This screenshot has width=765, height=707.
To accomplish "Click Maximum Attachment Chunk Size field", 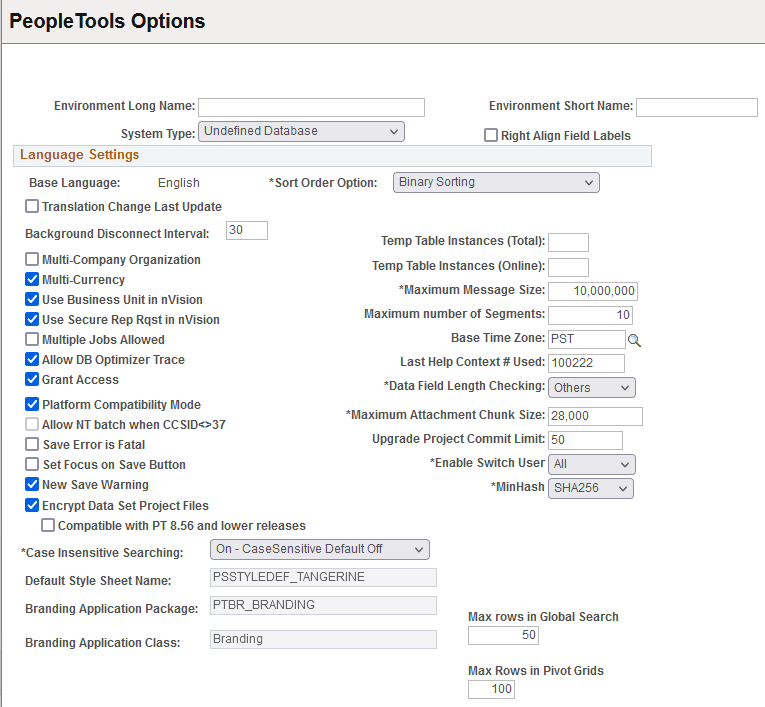I will click(595, 416).
